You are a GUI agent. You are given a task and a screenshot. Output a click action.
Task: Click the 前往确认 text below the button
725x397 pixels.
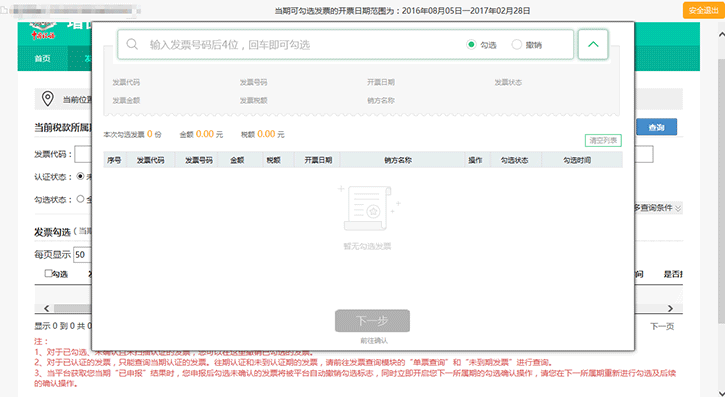[374, 341]
